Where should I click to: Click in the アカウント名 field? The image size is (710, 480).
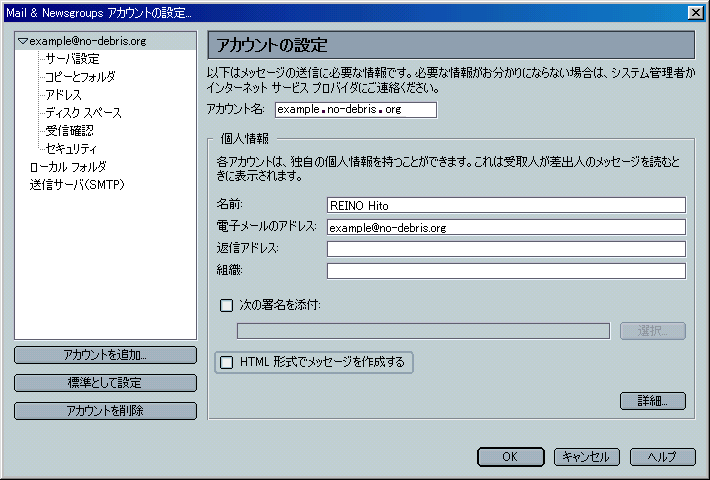356,110
